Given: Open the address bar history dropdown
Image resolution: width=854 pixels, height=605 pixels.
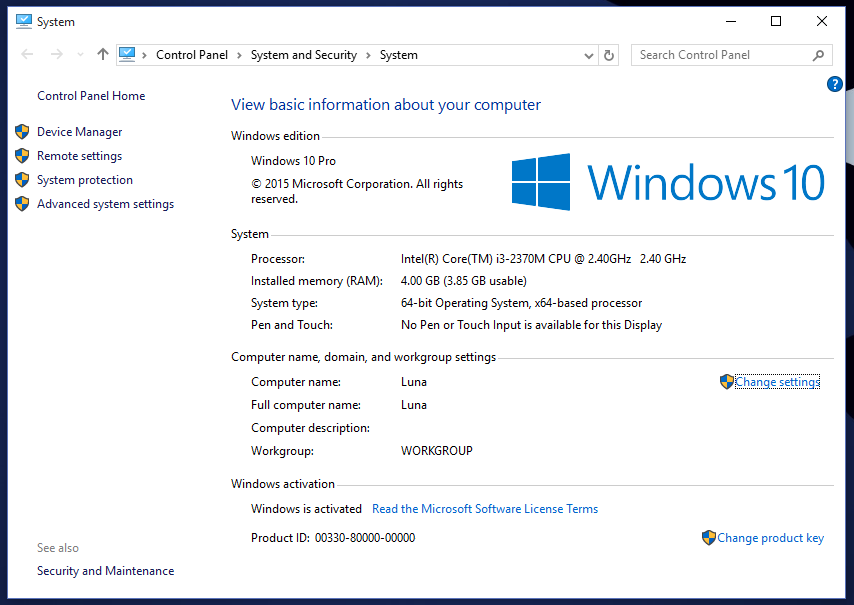Looking at the screenshot, I should 589,56.
